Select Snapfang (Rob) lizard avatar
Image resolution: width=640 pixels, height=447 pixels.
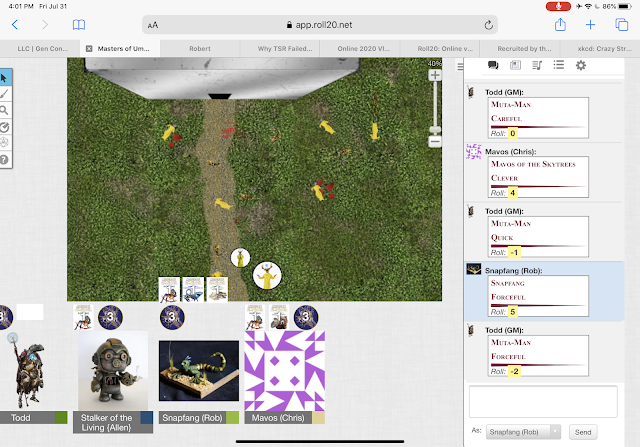point(199,371)
